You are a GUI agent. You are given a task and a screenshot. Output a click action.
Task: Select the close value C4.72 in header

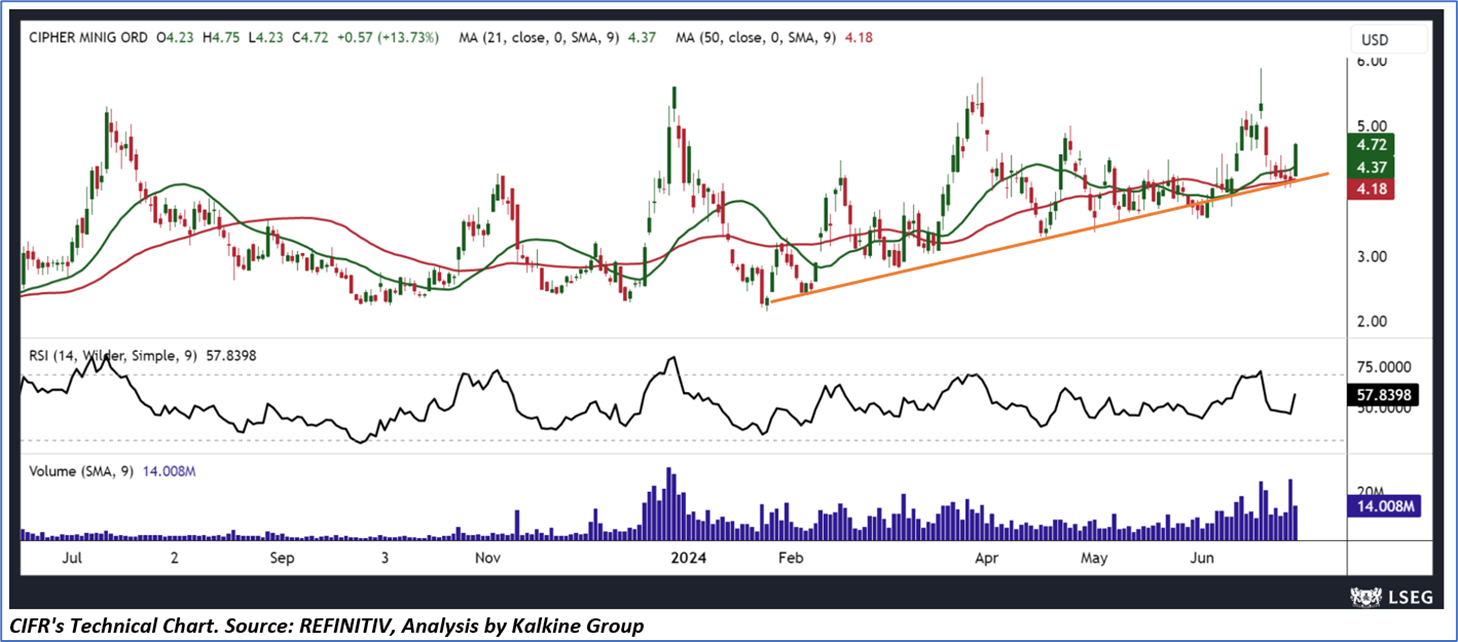click(310, 38)
